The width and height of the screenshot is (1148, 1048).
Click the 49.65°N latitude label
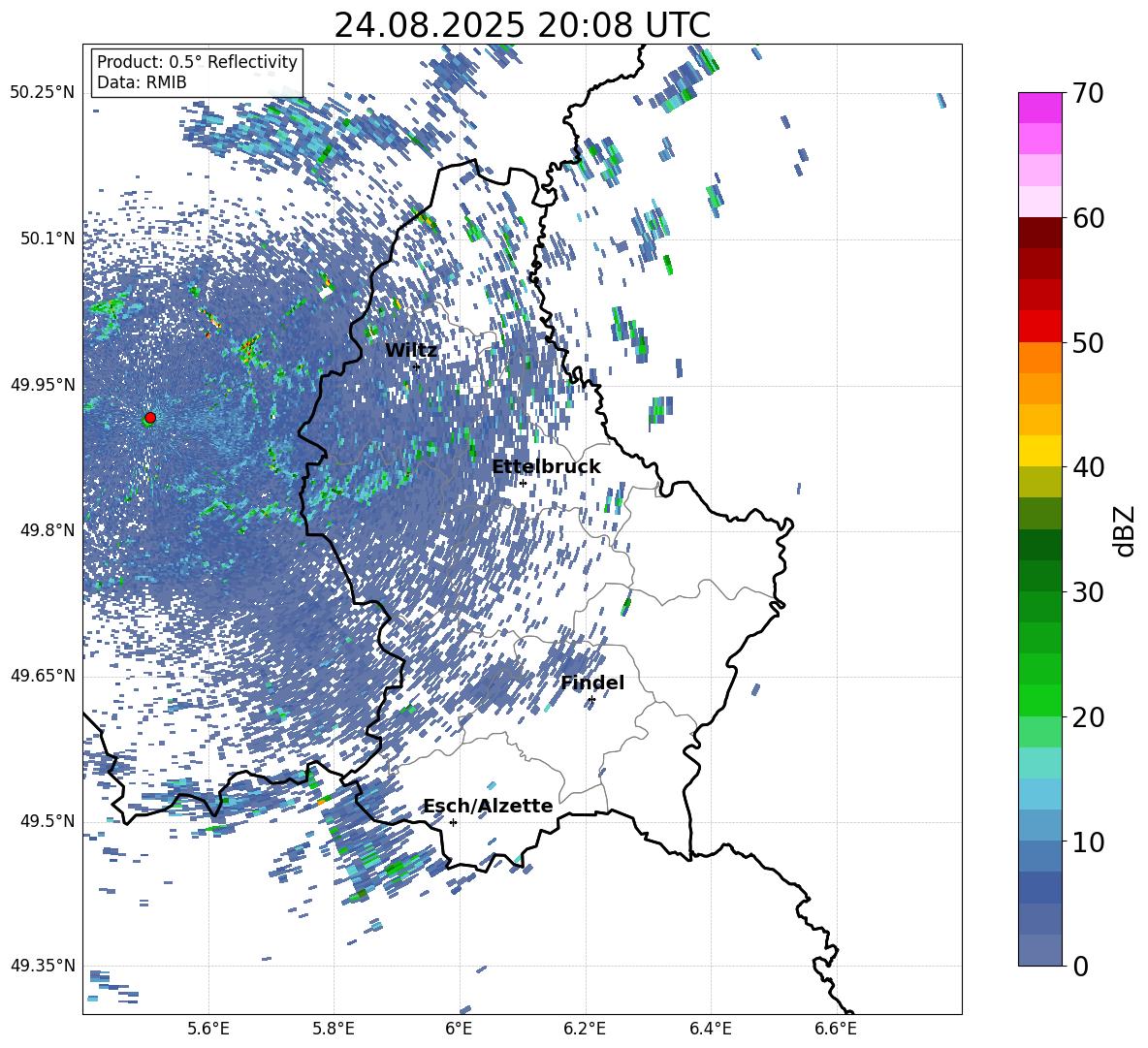43,676
